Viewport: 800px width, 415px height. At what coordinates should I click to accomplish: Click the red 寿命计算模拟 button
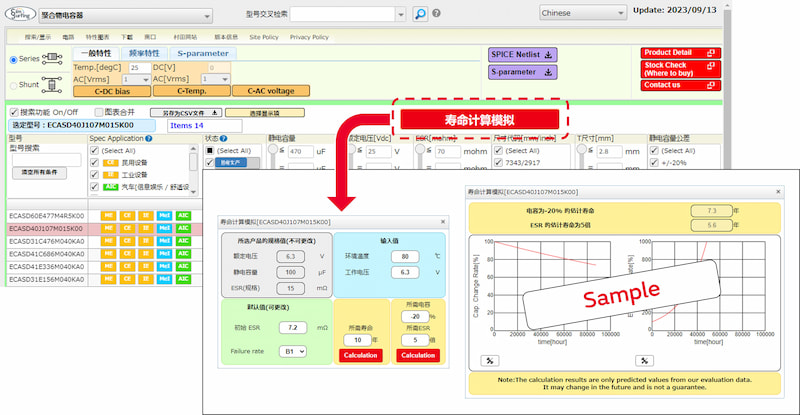point(484,119)
